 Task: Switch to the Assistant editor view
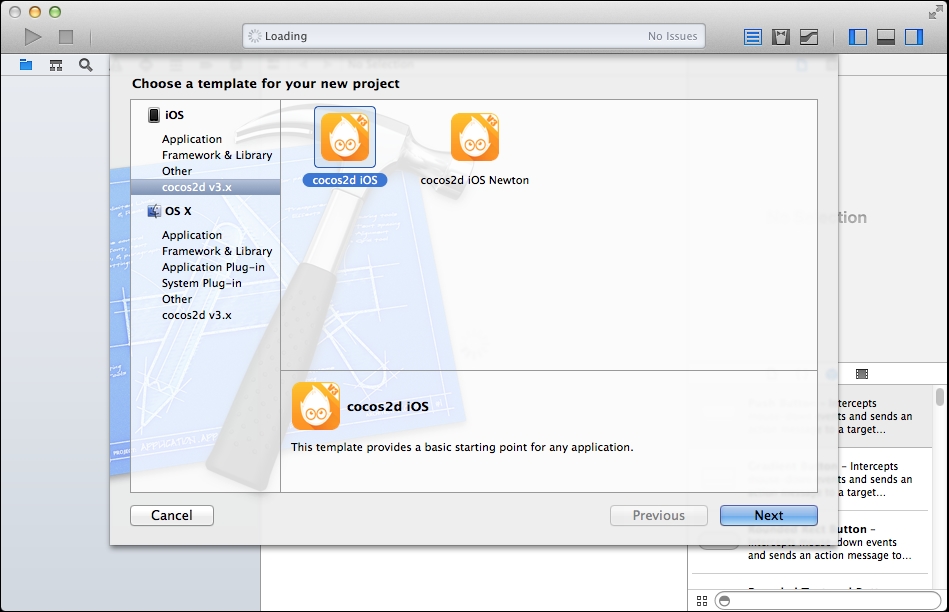pyautogui.click(x=781, y=37)
